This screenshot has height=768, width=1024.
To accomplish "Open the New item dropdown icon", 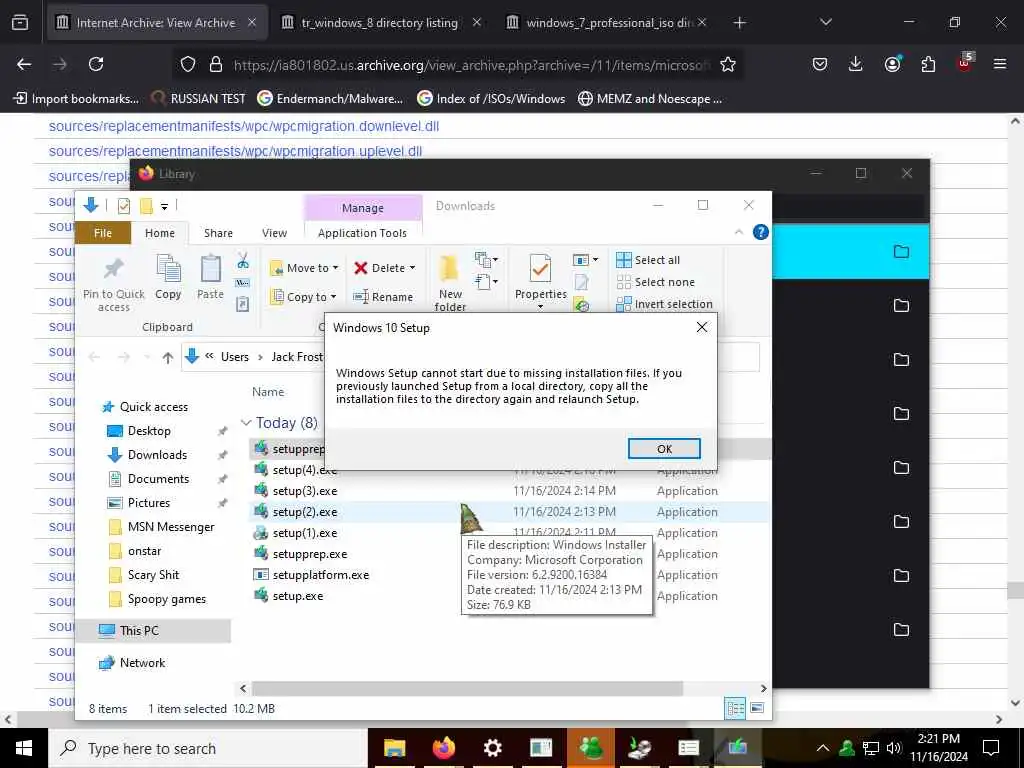I will (x=486, y=261).
